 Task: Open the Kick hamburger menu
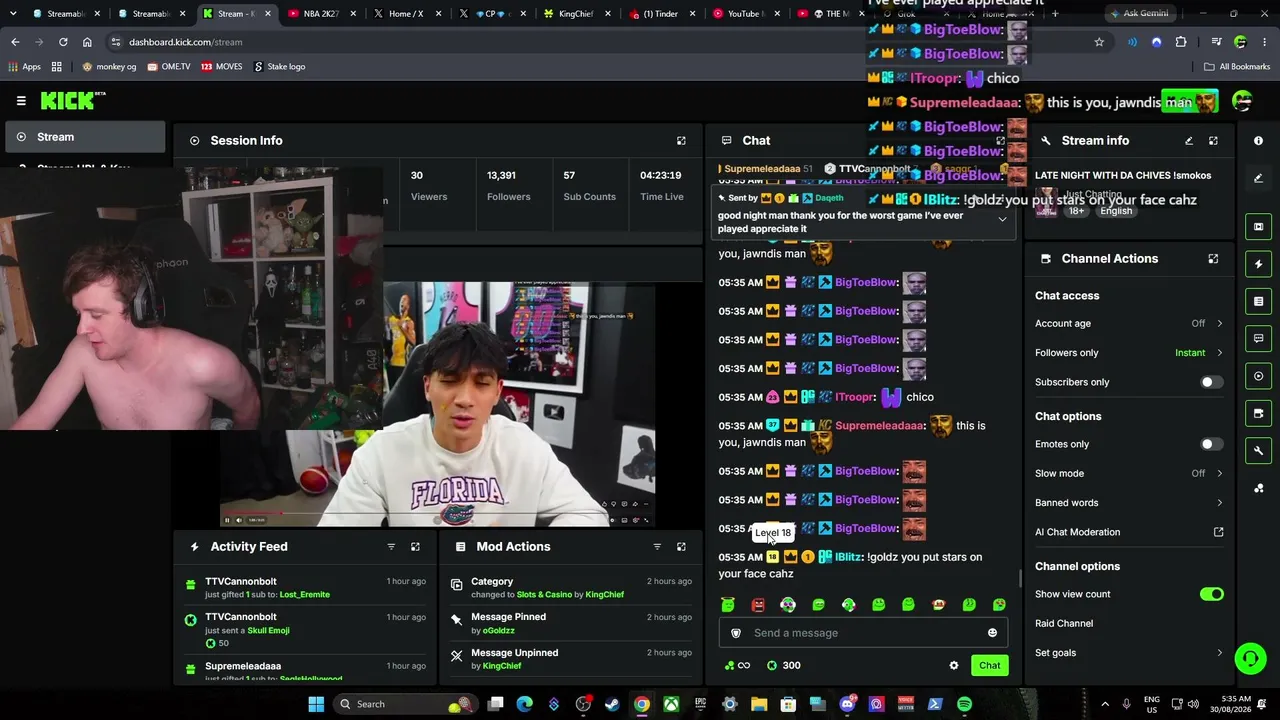[21, 100]
